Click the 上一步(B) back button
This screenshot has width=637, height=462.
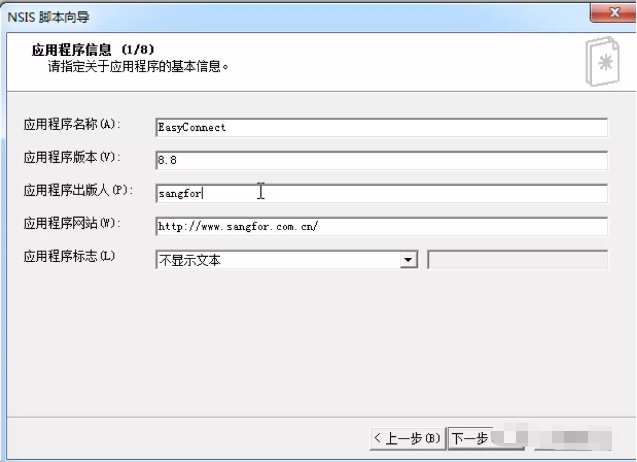[x=407, y=438]
